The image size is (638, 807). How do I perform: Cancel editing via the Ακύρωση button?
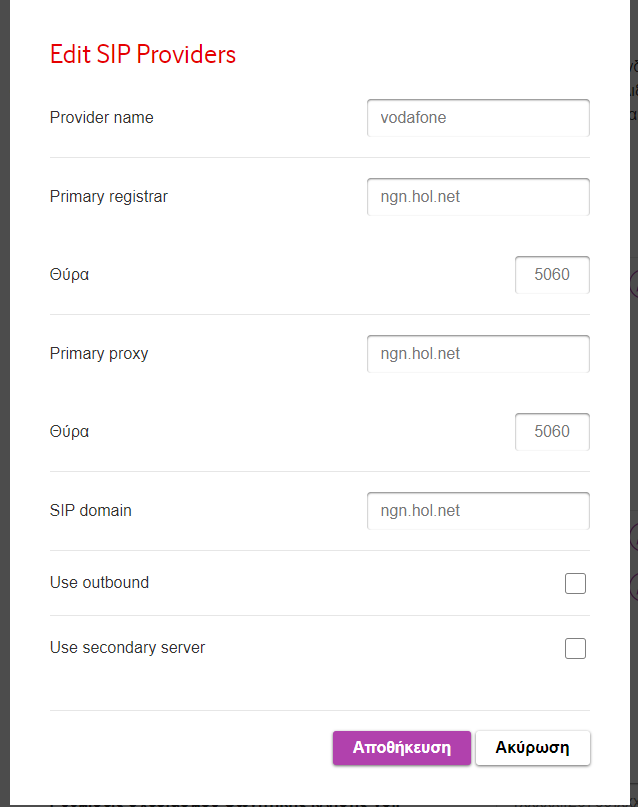(533, 748)
